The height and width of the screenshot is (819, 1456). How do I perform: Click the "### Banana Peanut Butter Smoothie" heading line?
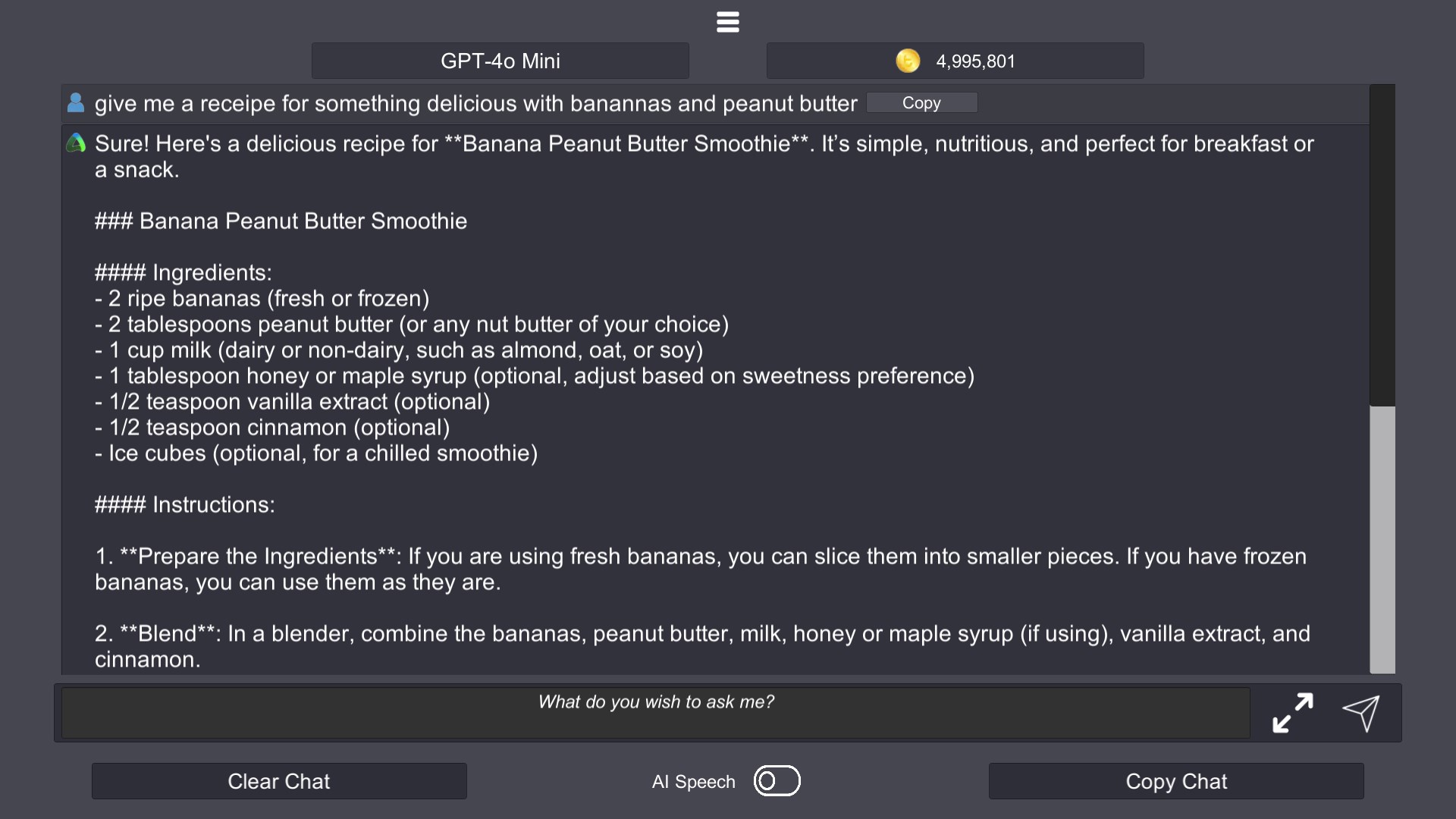point(281,221)
